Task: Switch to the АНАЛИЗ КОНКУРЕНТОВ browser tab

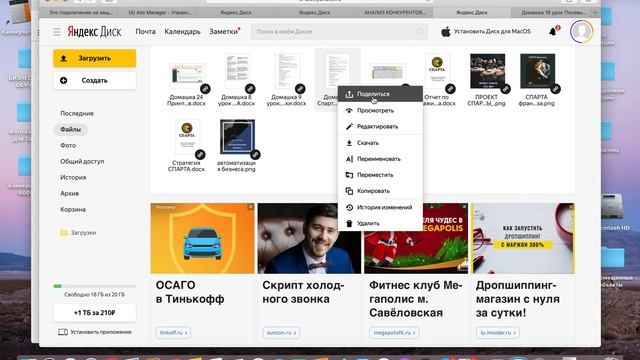Action: [x=395, y=13]
